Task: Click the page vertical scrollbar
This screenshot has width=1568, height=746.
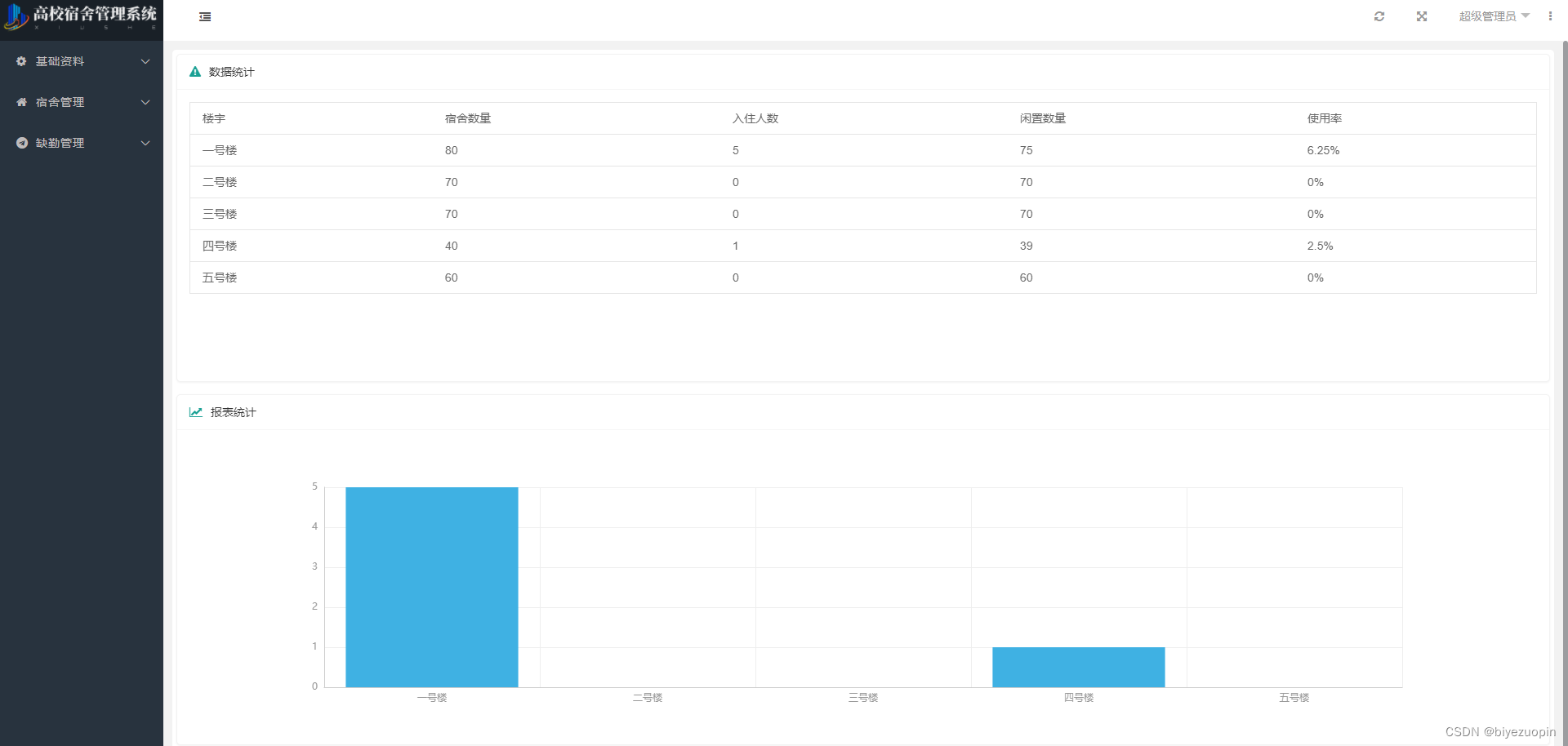Action: click(1565, 392)
